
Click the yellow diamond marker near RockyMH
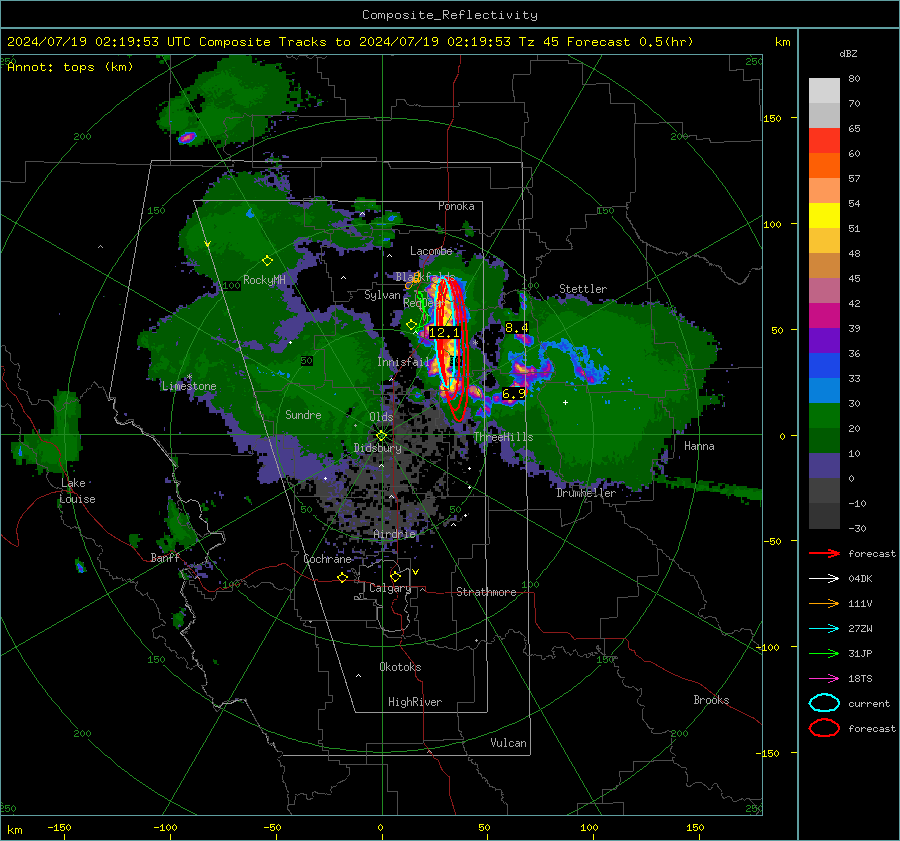point(267,261)
